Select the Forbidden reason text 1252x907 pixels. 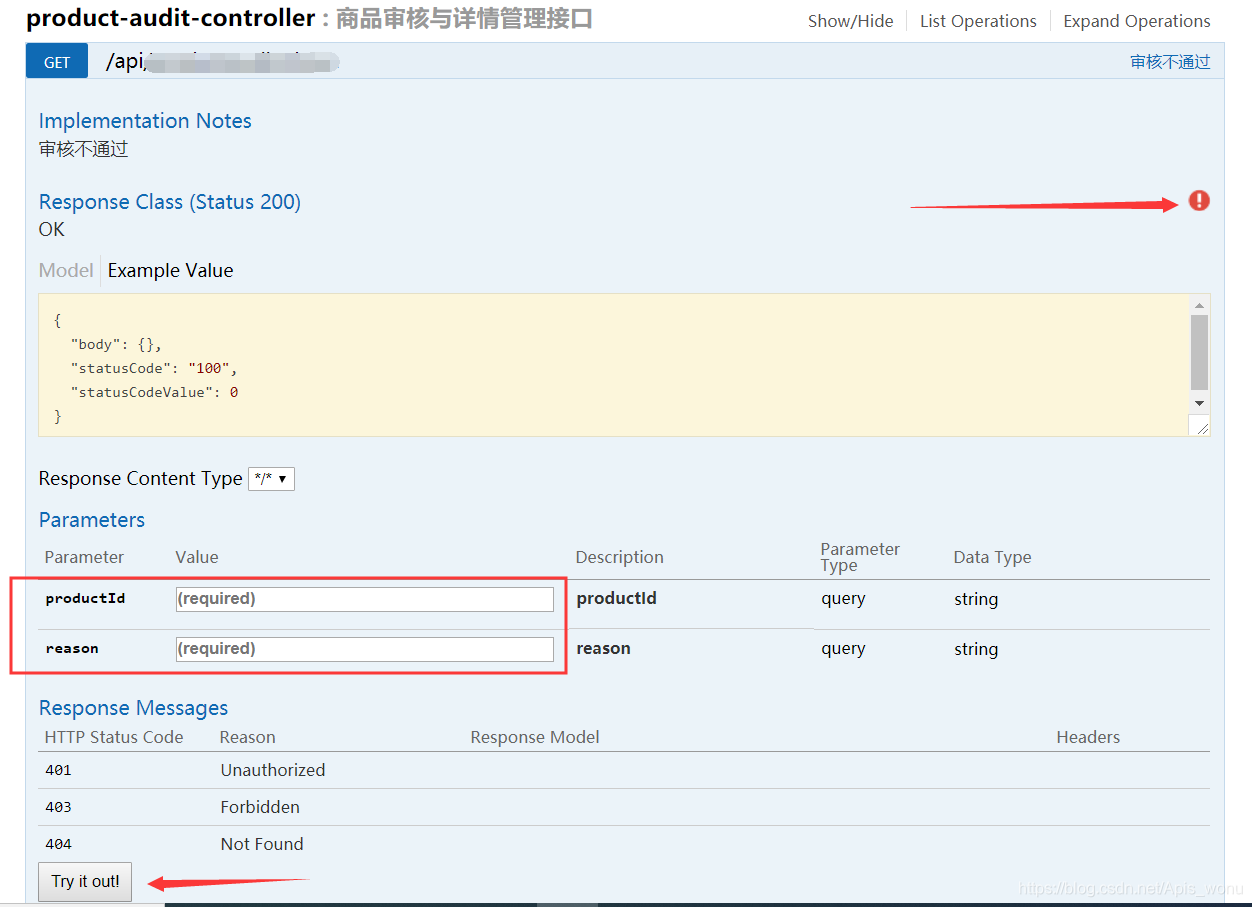tap(260, 807)
